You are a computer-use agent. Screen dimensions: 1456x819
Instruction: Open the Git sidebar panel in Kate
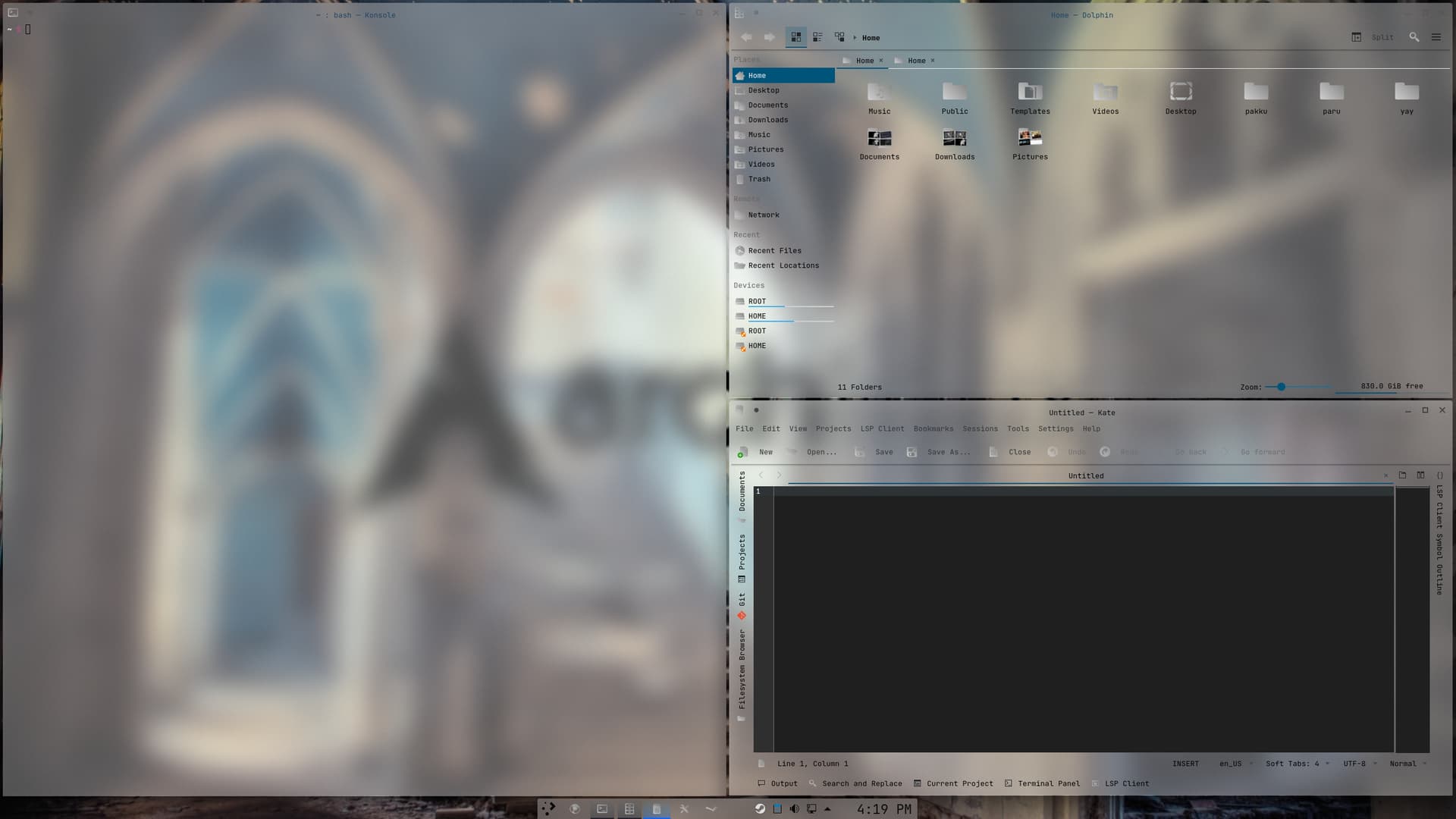(742, 603)
